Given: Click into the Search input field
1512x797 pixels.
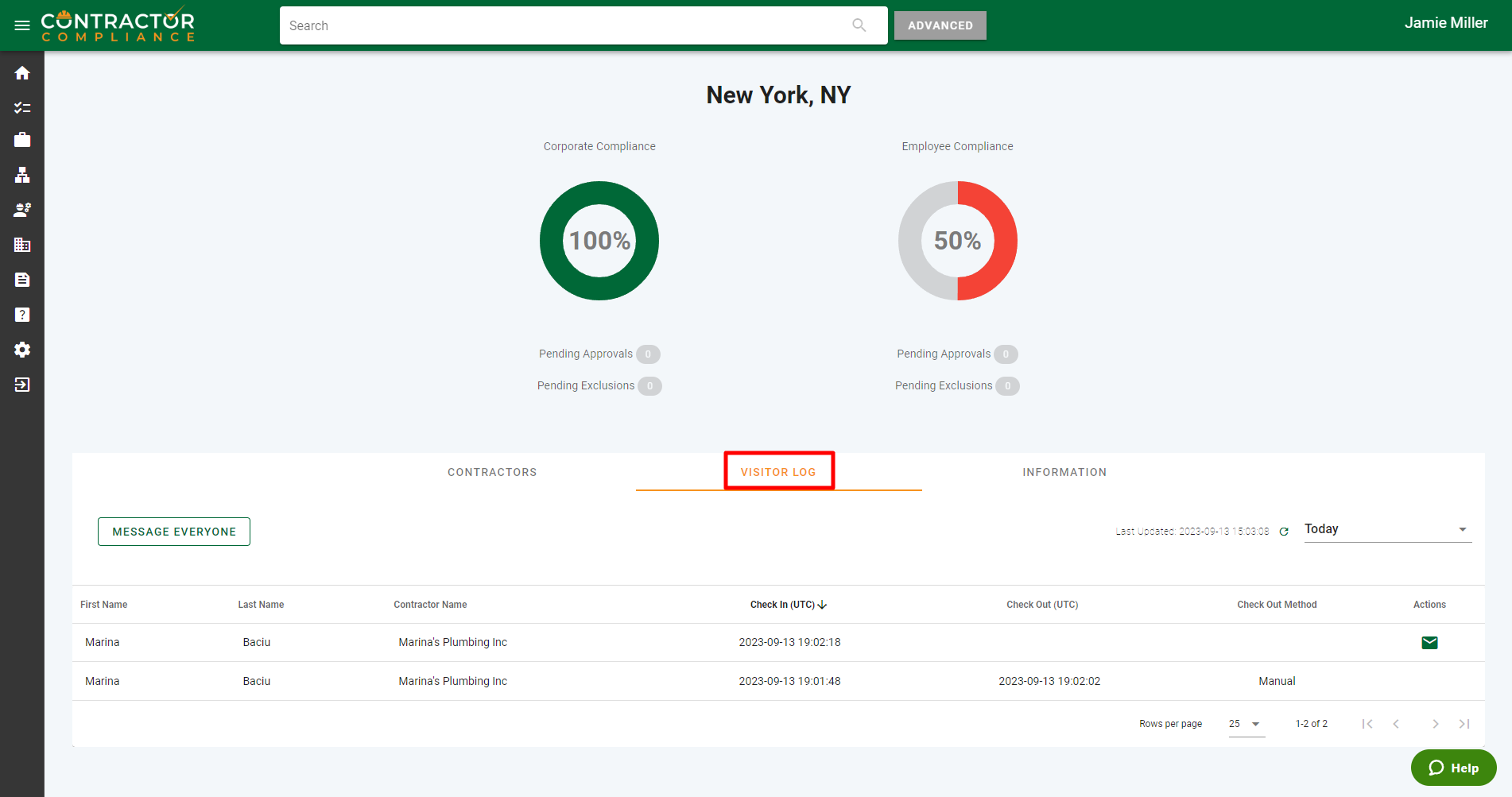Looking at the screenshot, I should click(564, 25).
